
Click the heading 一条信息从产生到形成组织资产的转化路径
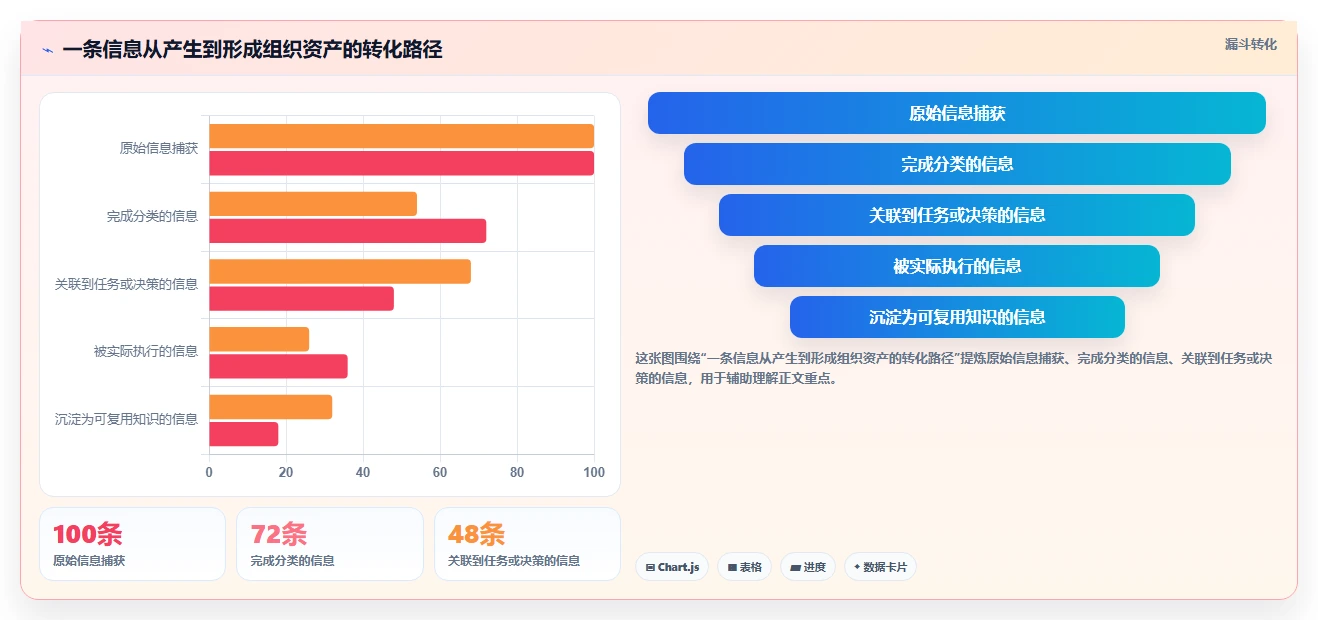pos(252,49)
